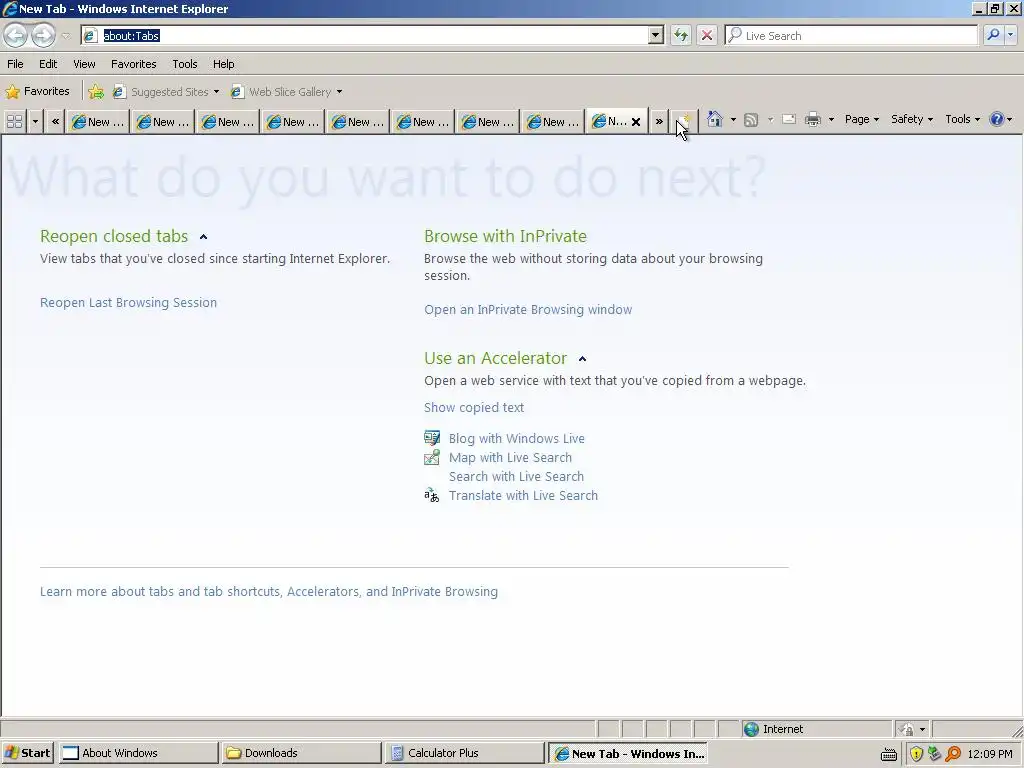Collapse the Reopen closed tabs section
Image resolution: width=1024 pixels, height=768 pixels.
click(203, 237)
